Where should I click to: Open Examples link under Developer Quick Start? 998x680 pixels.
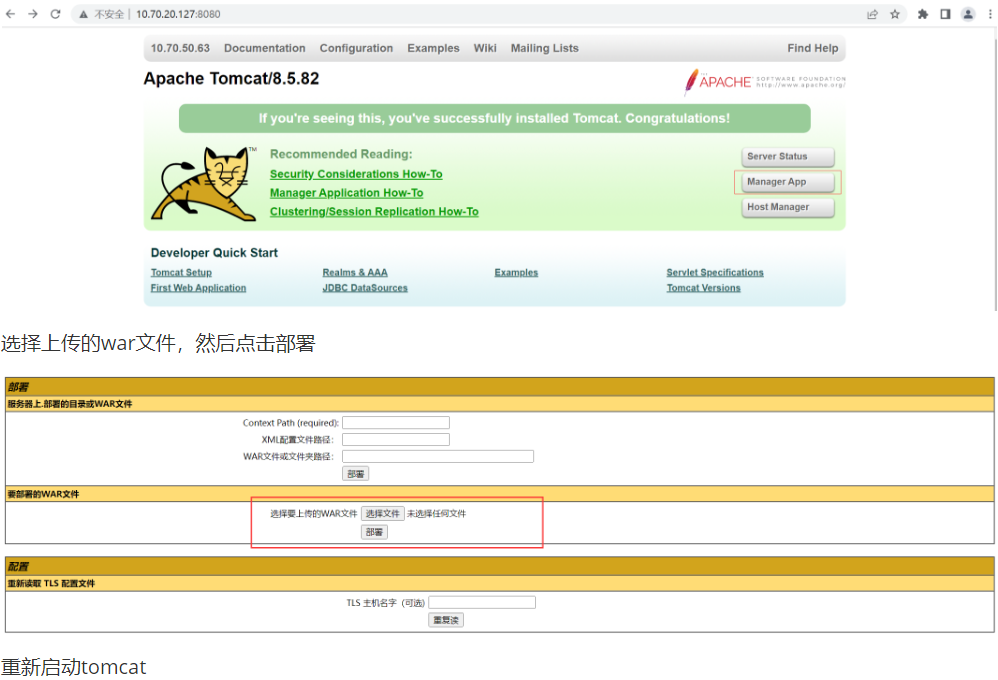(x=516, y=273)
